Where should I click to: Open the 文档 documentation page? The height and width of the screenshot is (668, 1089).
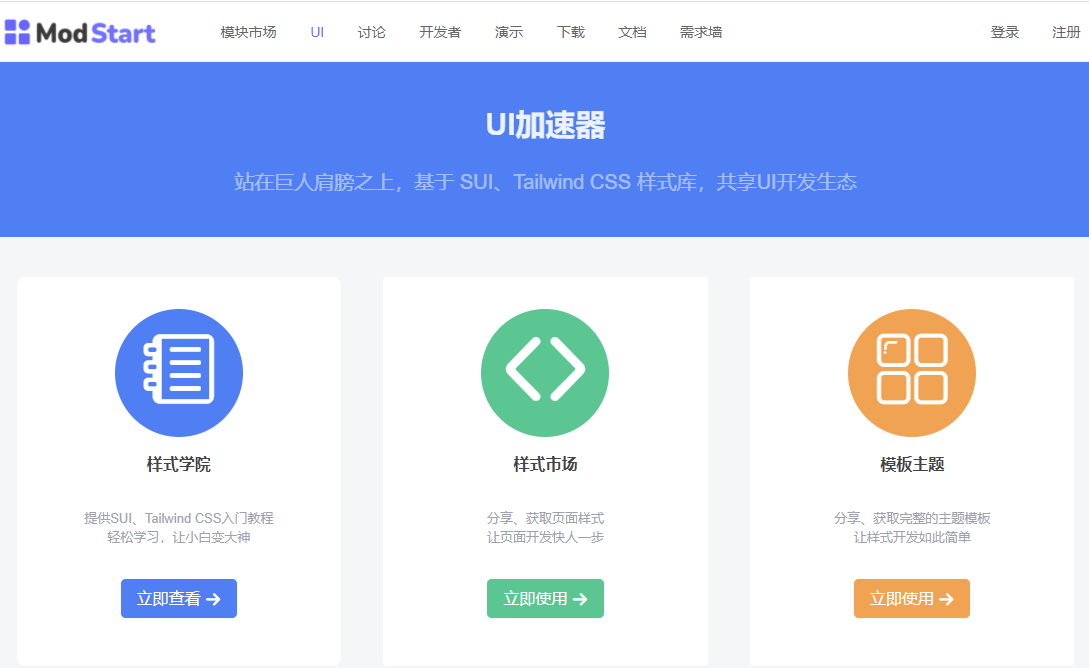(632, 31)
